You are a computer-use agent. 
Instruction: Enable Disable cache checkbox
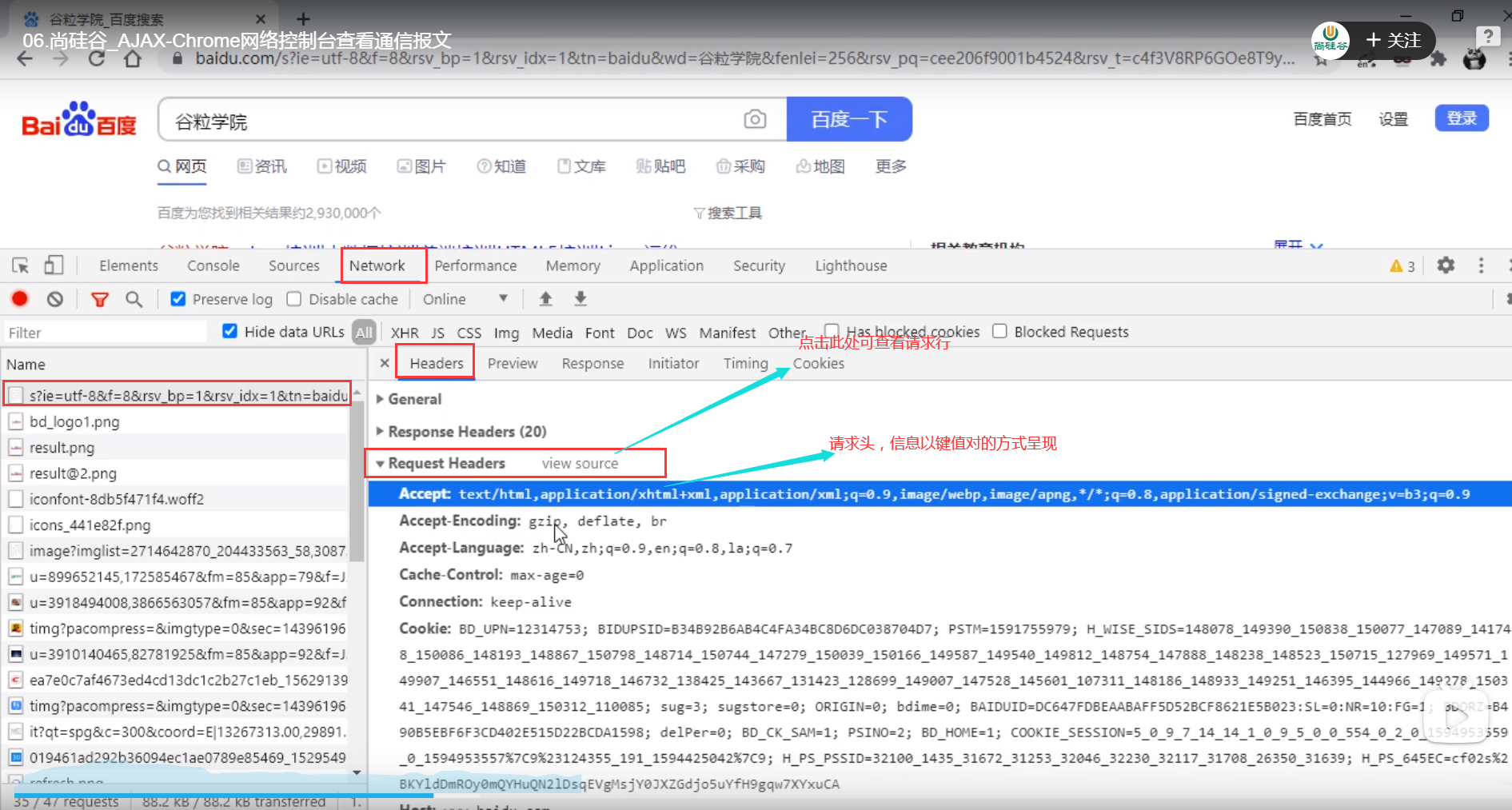point(294,298)
